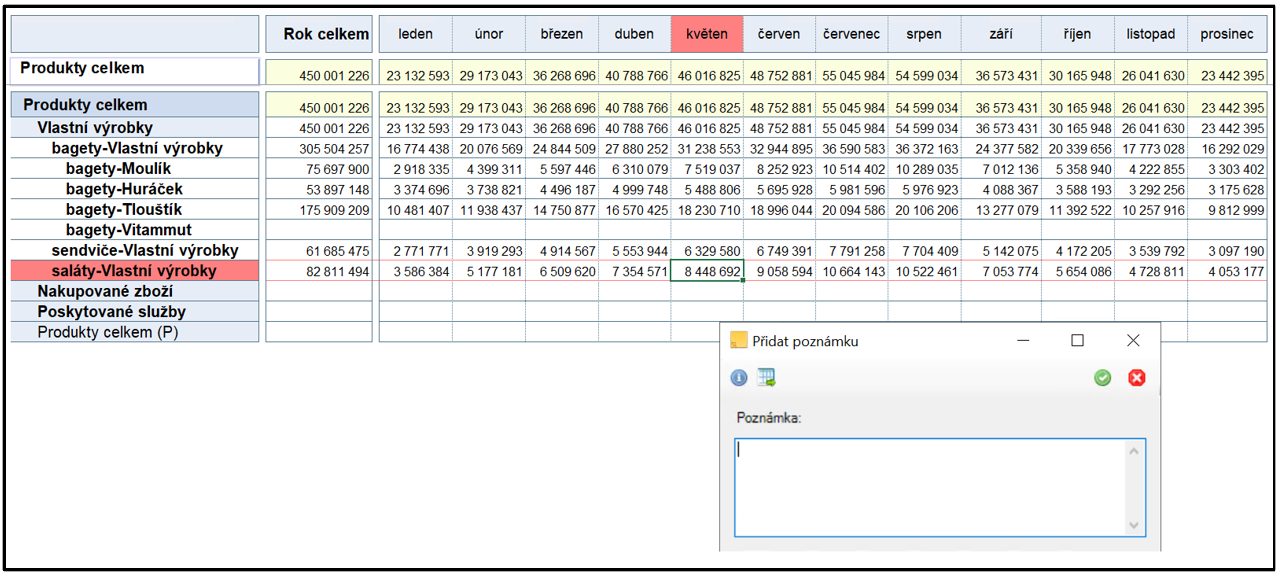1279x574 pixels.
Task: Click cell 20 339 656 in říjen
Action: point(1078,148)
